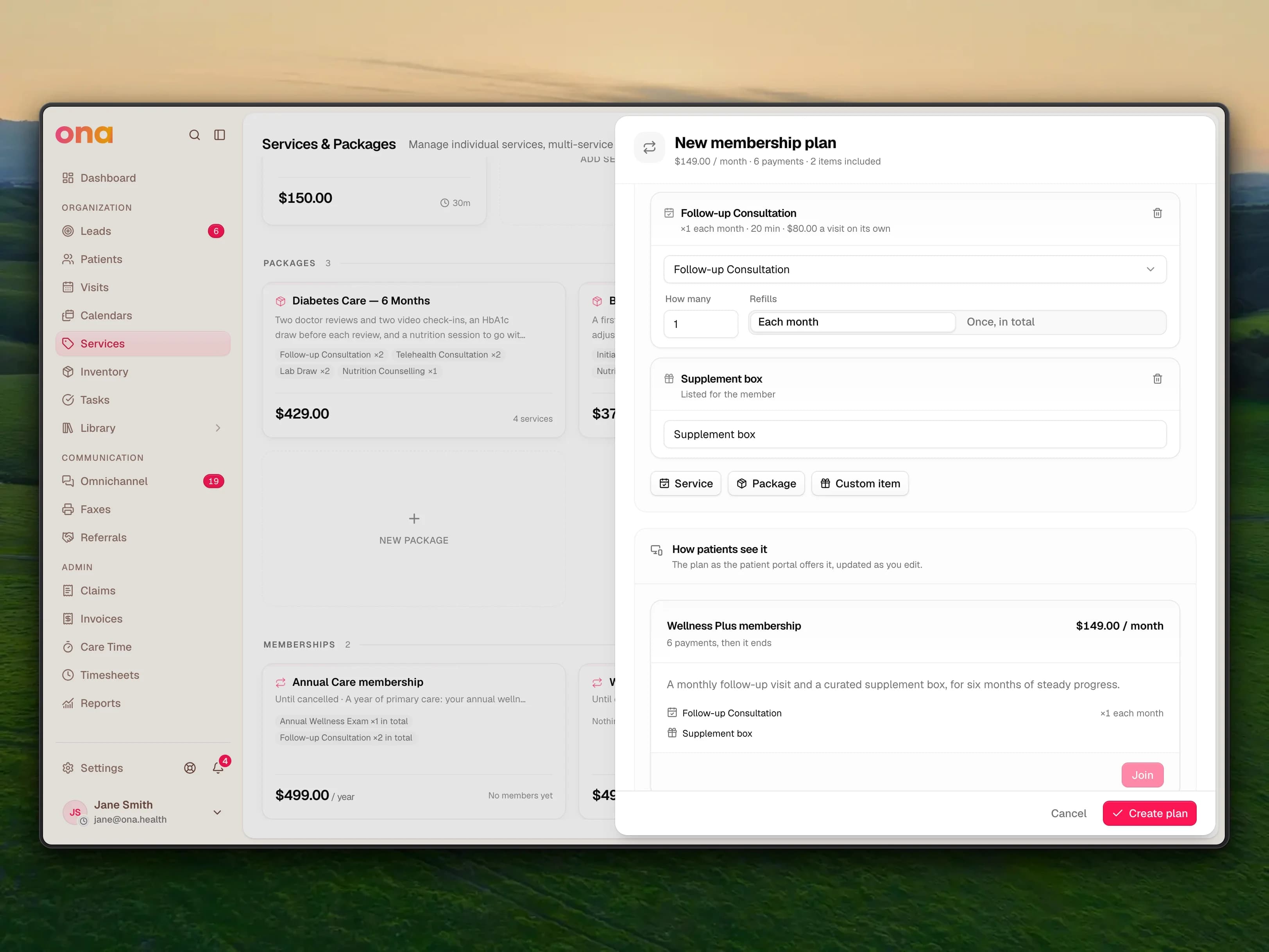Open Omnichannel messages
This screenshot has height=952, width=1269.
pyautogui.click(x=143, y=481)
